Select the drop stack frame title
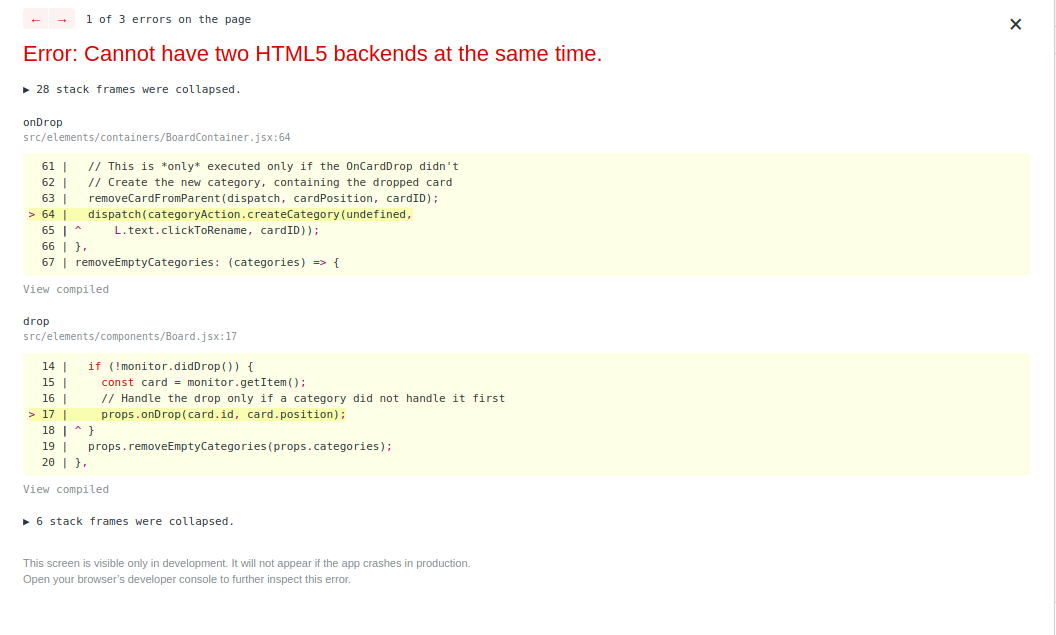This screenshot has height=635, width=1056. (x=35, y=321)
